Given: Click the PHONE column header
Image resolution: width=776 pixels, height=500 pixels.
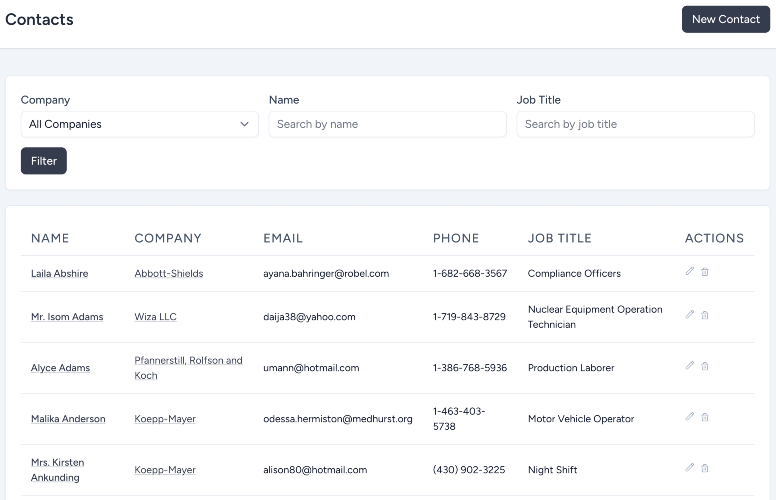Looking at the screenshot, I should point(456,238).
